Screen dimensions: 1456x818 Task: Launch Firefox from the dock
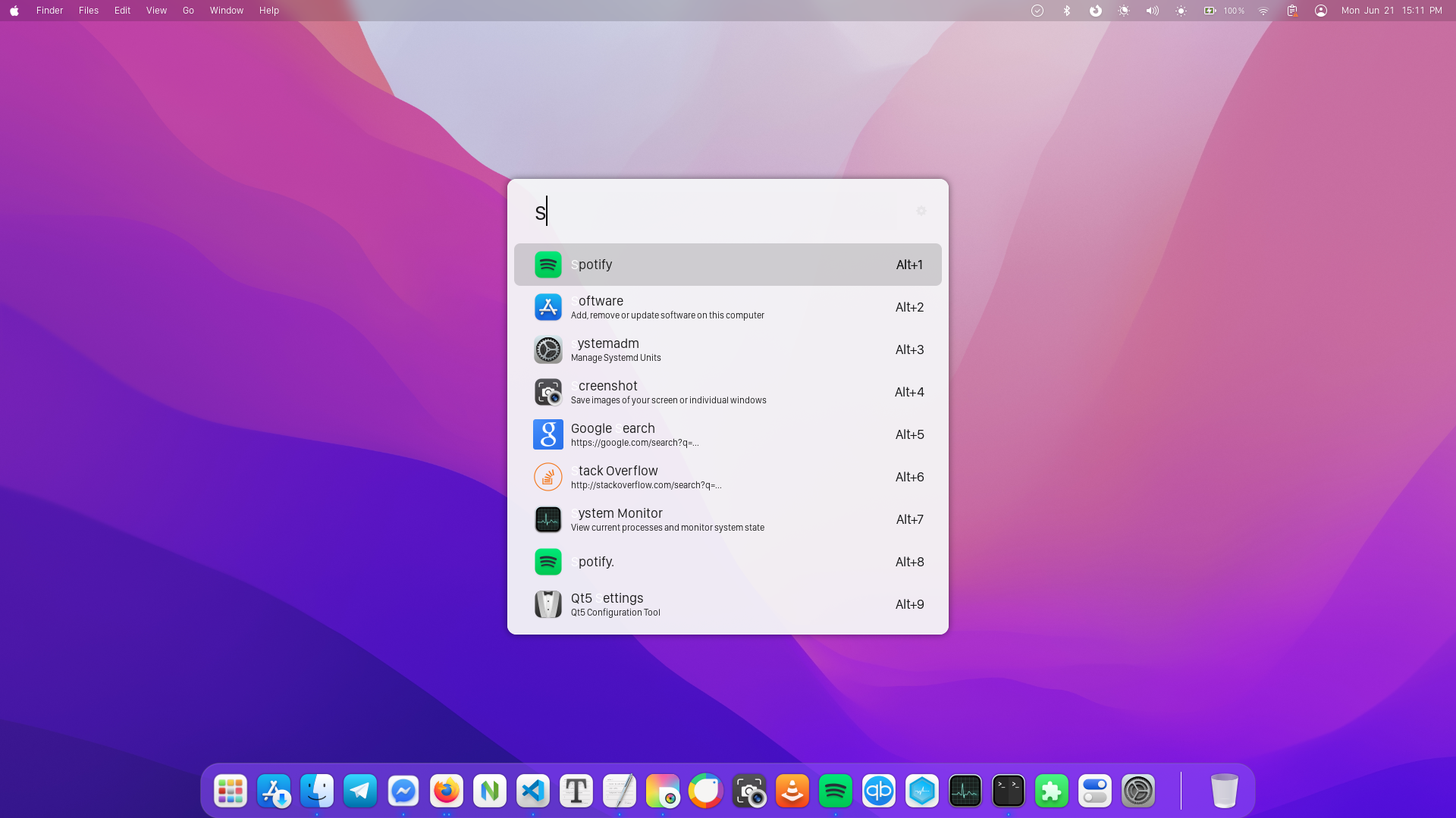(447, 791)
